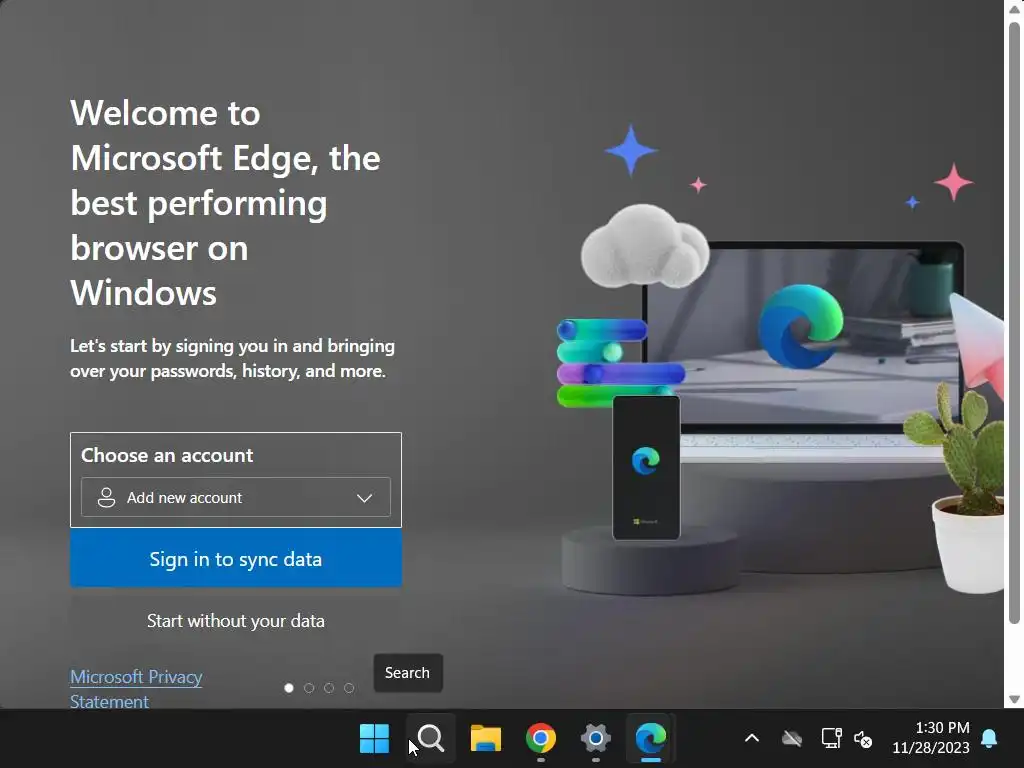The height and width of the screenshot is (768, 1024).
Task: Go to fourth page indicator dot
Action: click(349, 688)
